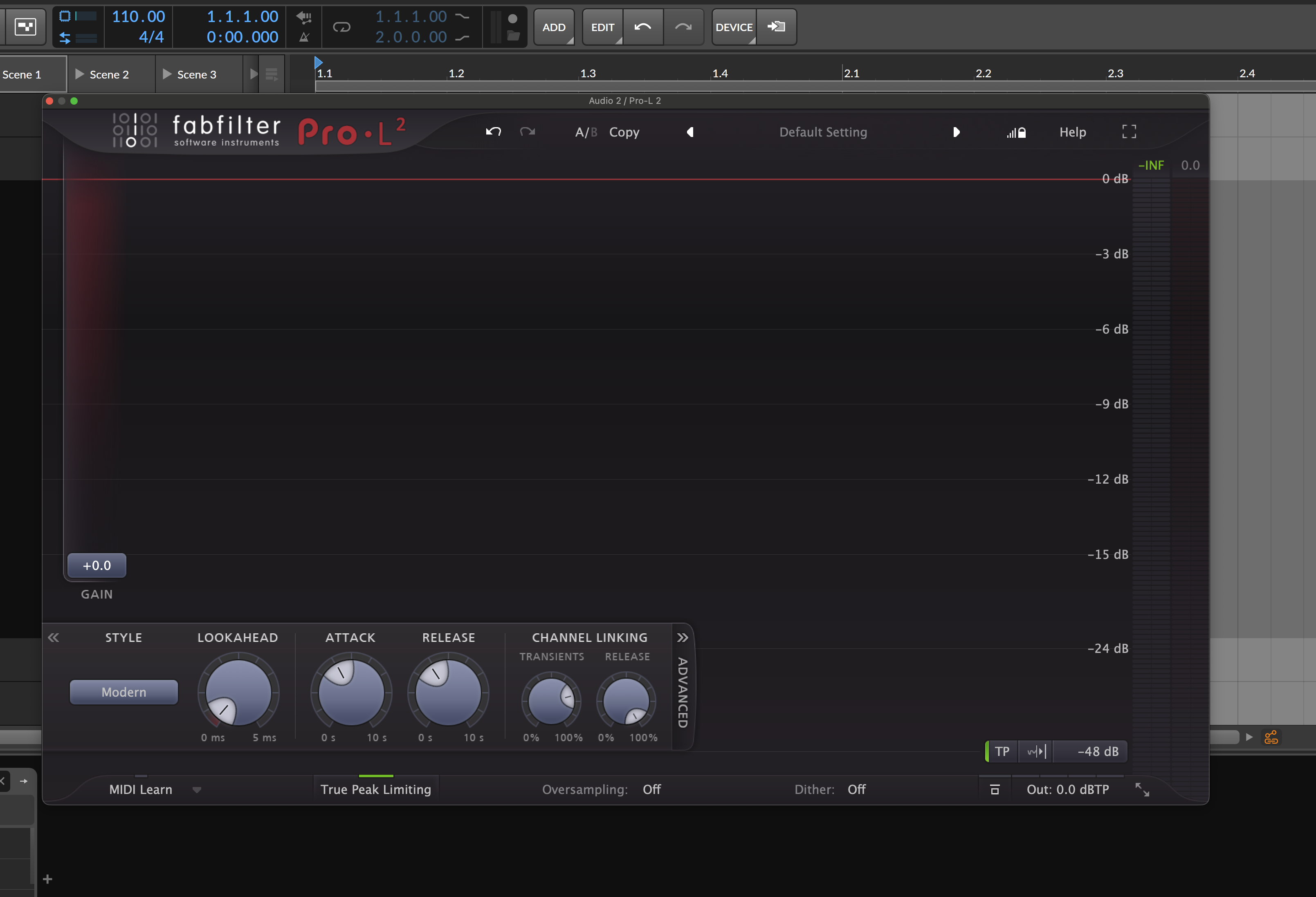Click loop start position 1.1.1.00
The width and height of the screenshot is (1316, 897).
click(x=411, y=16)
